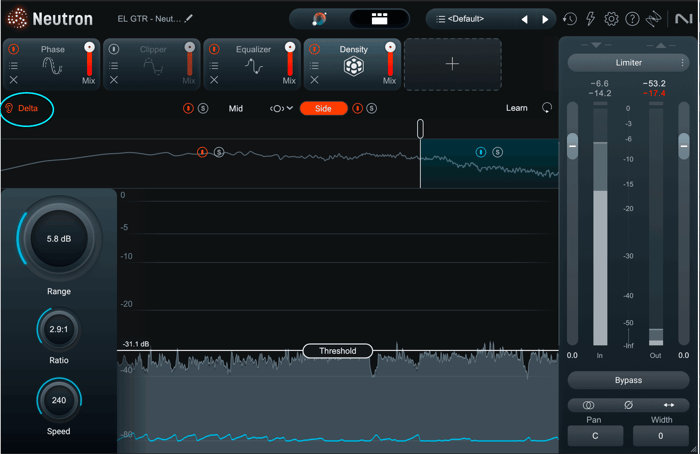Screen dimensions: 700x454
Task: Select the Equalizer curve icon
Action: point(254,67)
